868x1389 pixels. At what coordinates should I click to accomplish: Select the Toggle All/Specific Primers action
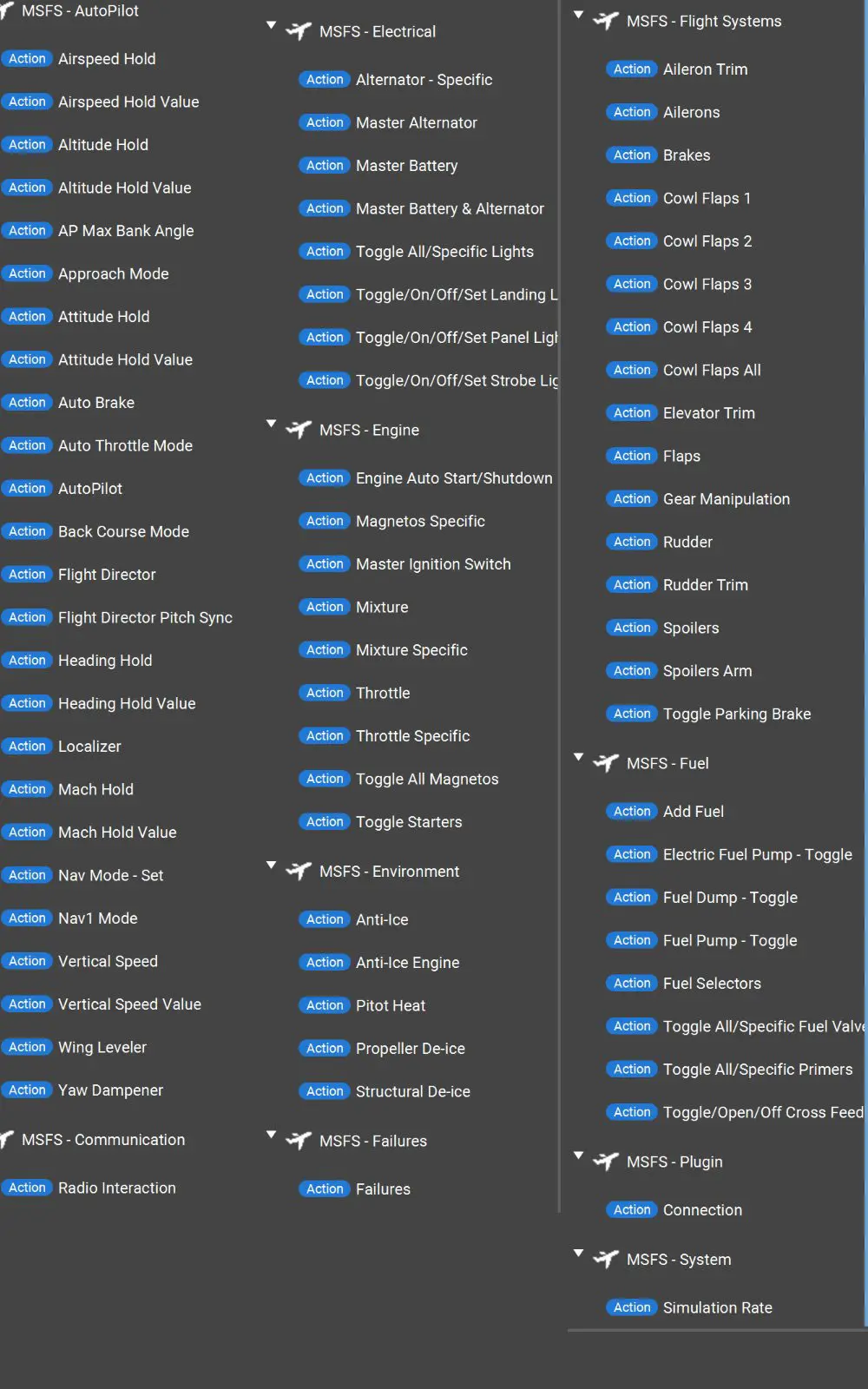[x=758, y=1070]
